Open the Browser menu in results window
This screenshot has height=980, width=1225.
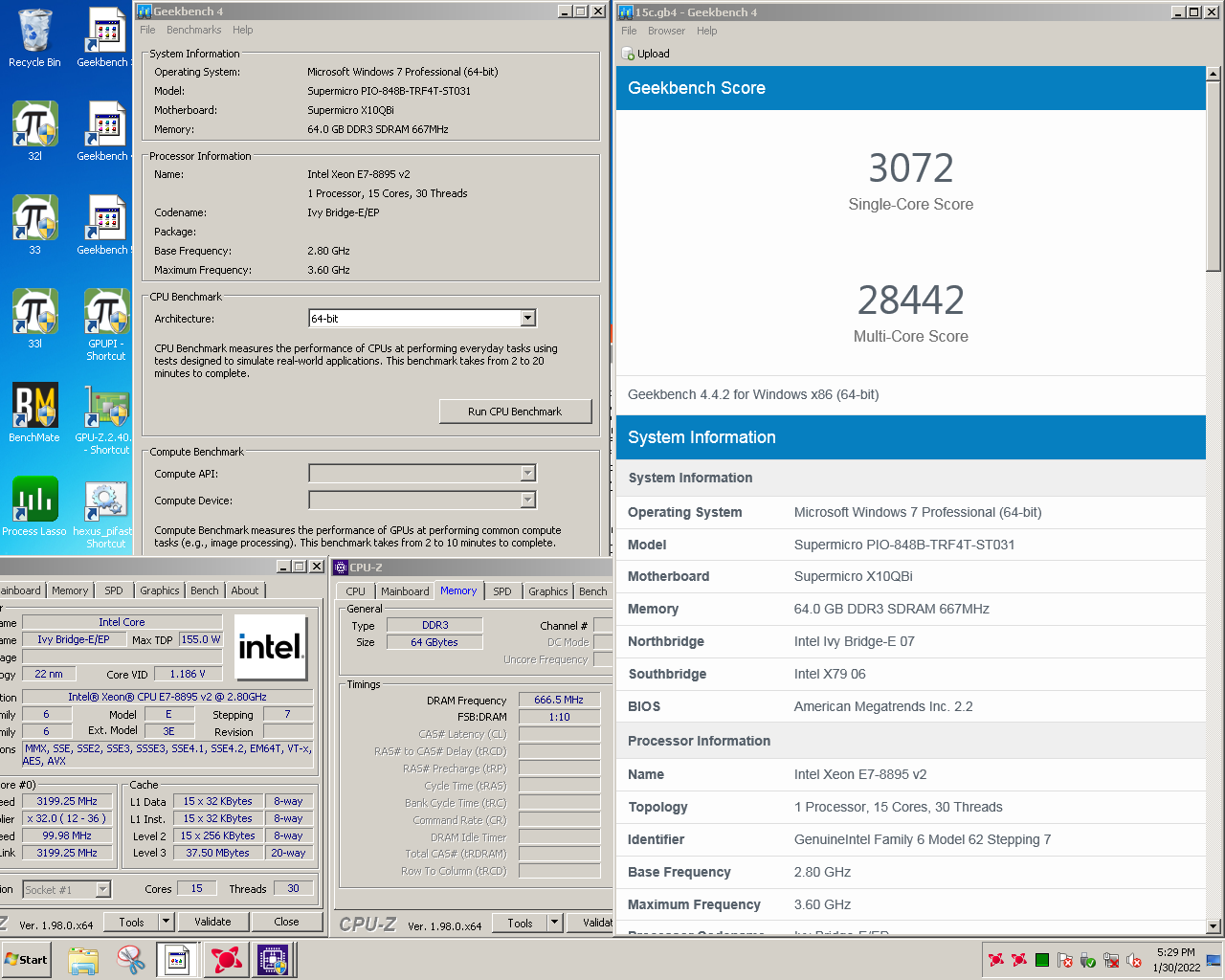coord(666,31)
